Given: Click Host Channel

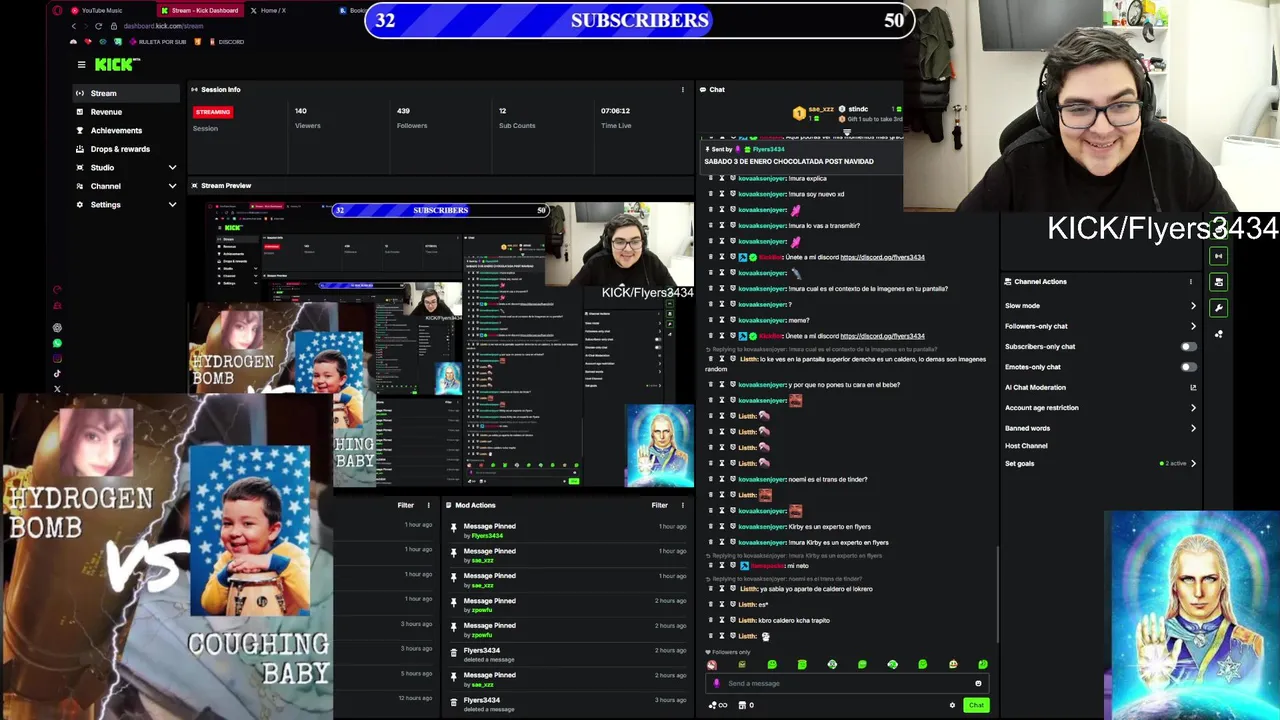Looking at the screenshot, I should pos(1026,446).
